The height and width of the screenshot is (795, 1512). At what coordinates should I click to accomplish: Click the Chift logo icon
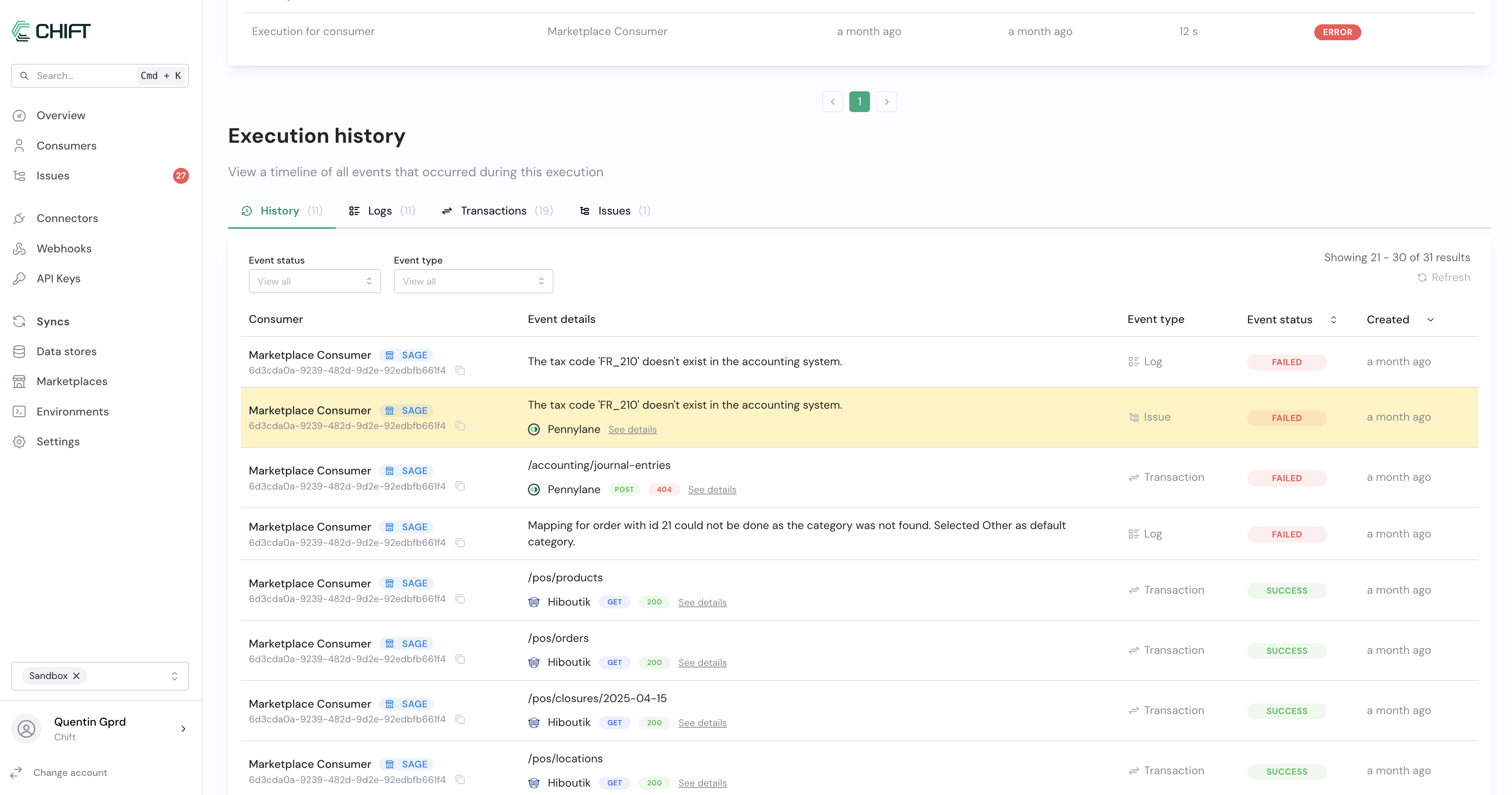[21, 31]
